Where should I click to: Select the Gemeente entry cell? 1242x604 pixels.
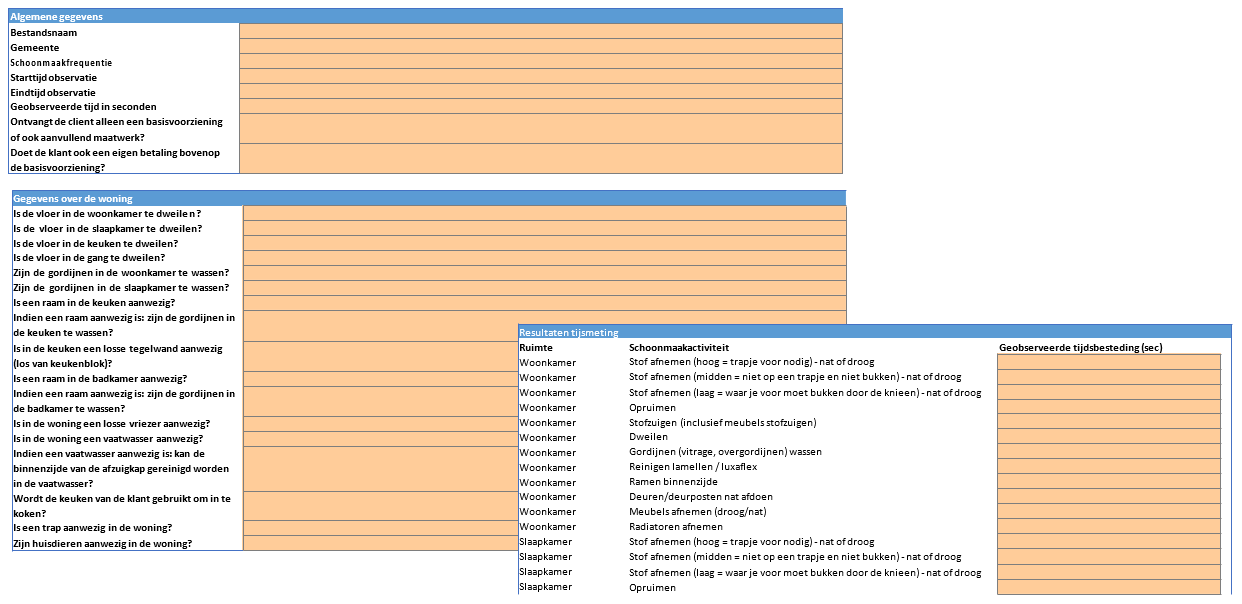click(540, 47)
